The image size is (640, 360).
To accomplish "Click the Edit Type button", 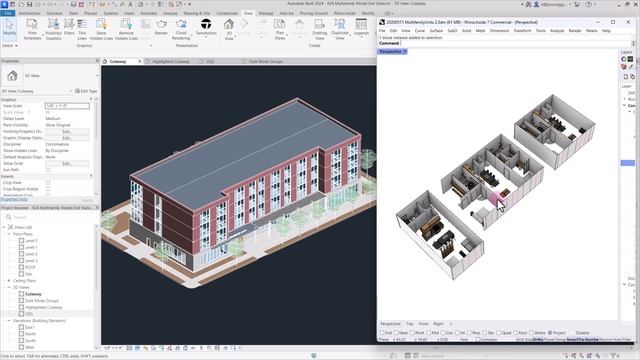I will pyautogui.click(x=86, y=91).
